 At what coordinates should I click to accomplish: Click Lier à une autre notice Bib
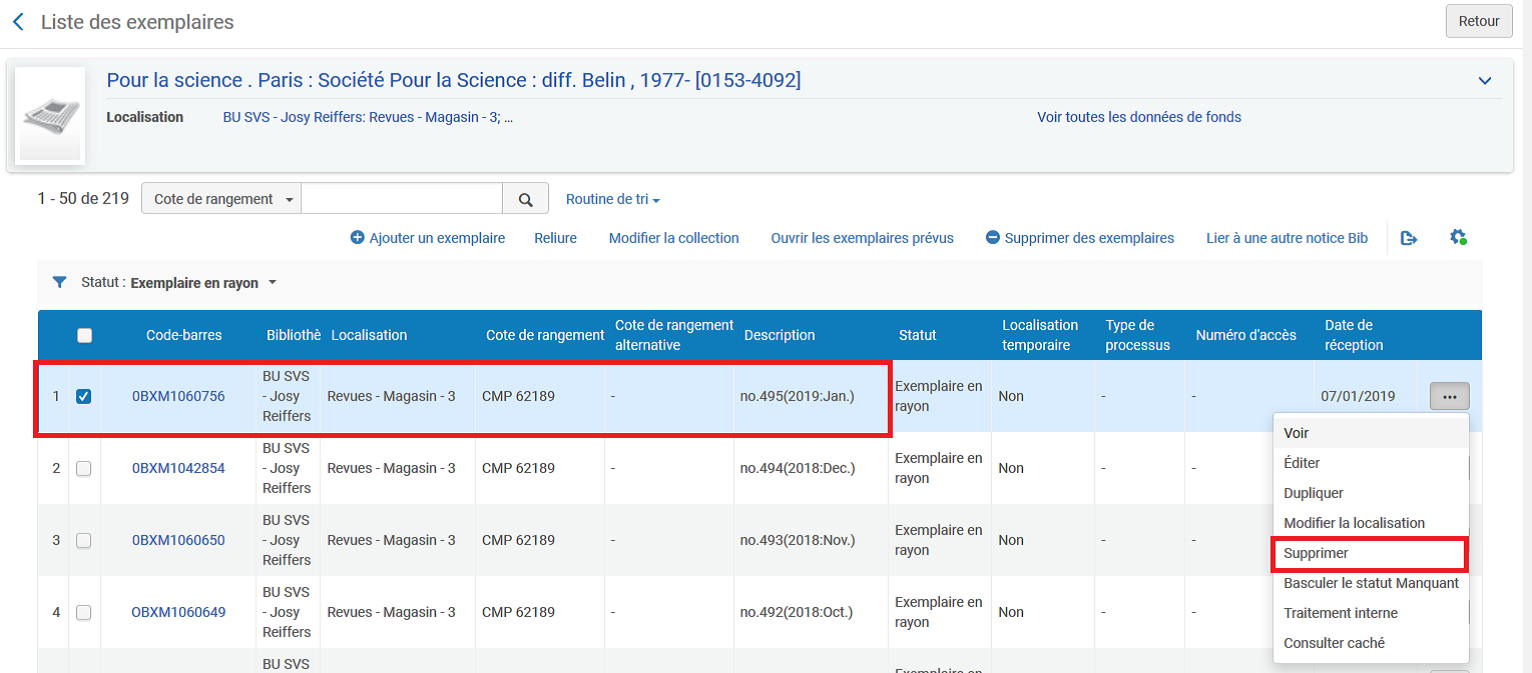1287,238
